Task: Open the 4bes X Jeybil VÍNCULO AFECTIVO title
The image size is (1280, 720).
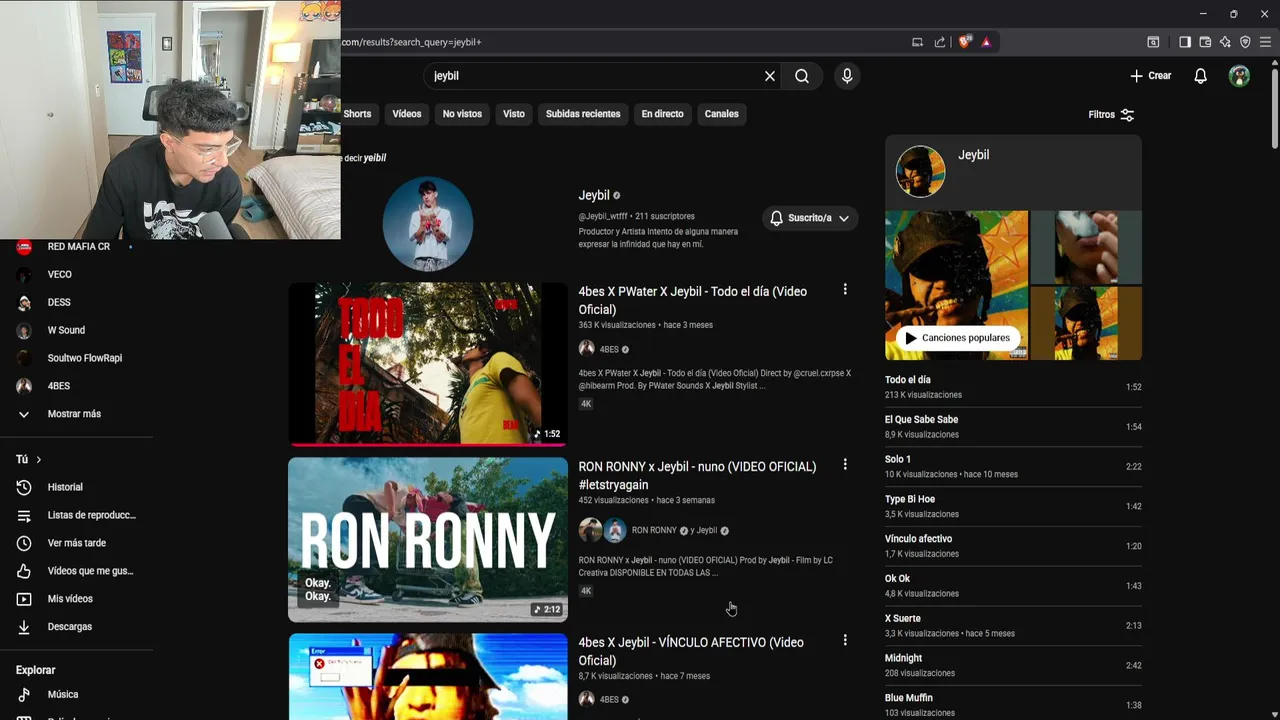Action: point(691,651)
